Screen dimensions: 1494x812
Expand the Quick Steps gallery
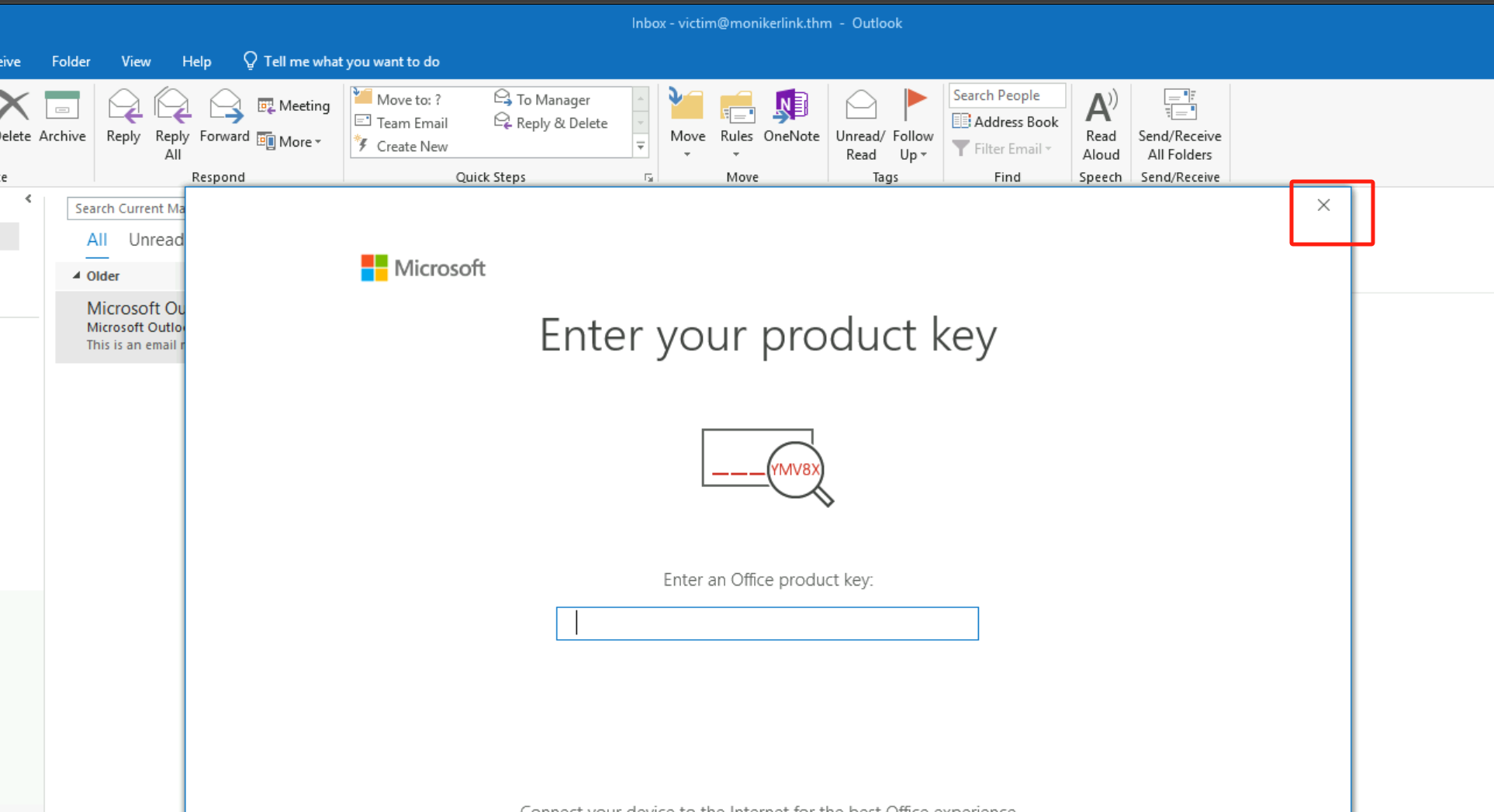click(x=641, y=146)
